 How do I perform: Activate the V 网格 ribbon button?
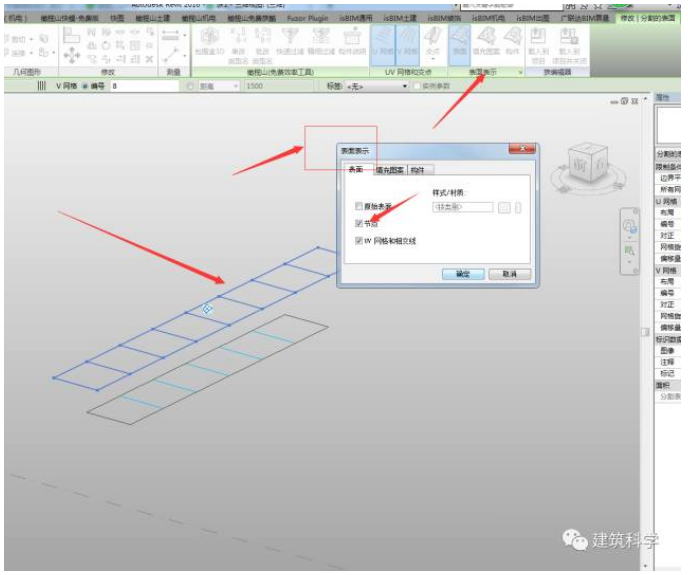tap(408, 44)
